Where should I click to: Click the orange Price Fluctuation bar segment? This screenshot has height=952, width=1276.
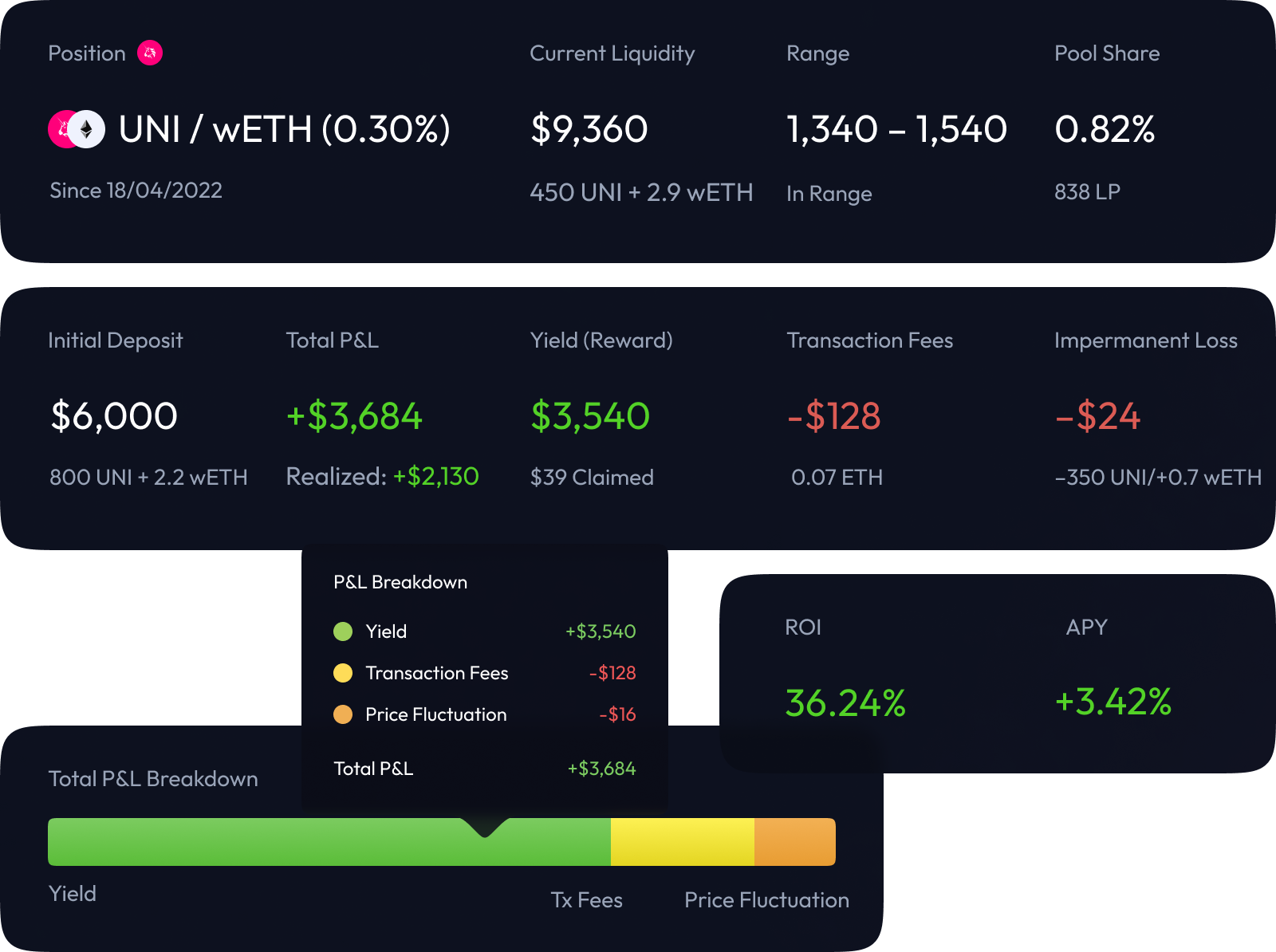click(794, 842)
